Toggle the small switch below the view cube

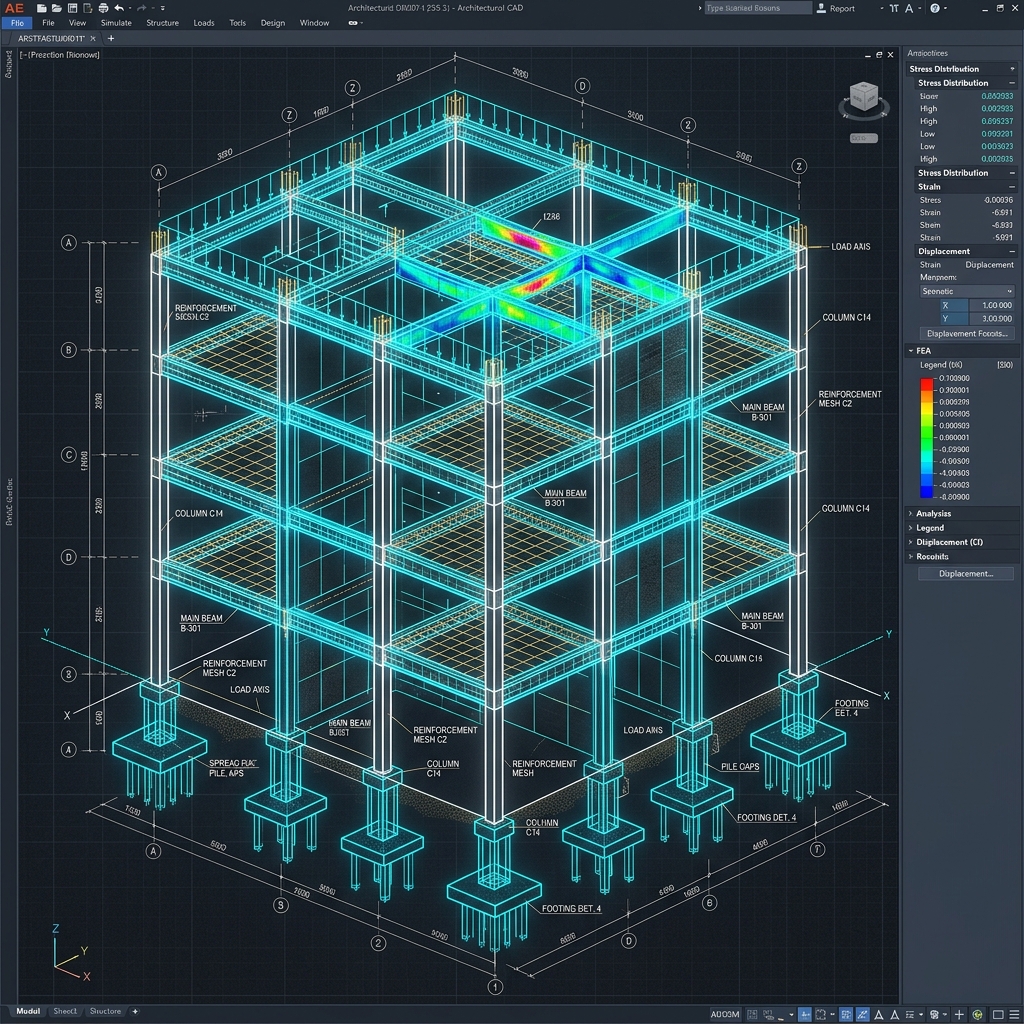(x=863, y=138)
